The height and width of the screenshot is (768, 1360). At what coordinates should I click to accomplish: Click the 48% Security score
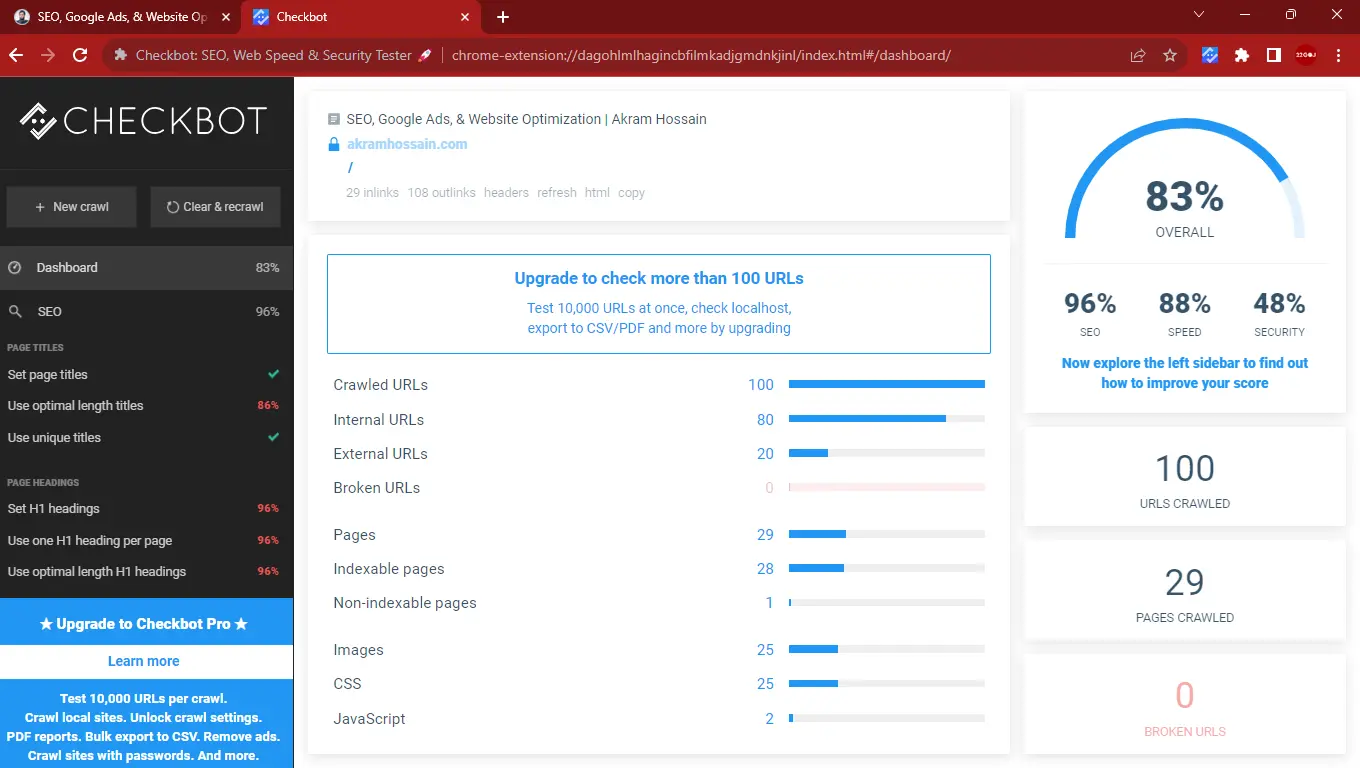tap(1280, 313)
